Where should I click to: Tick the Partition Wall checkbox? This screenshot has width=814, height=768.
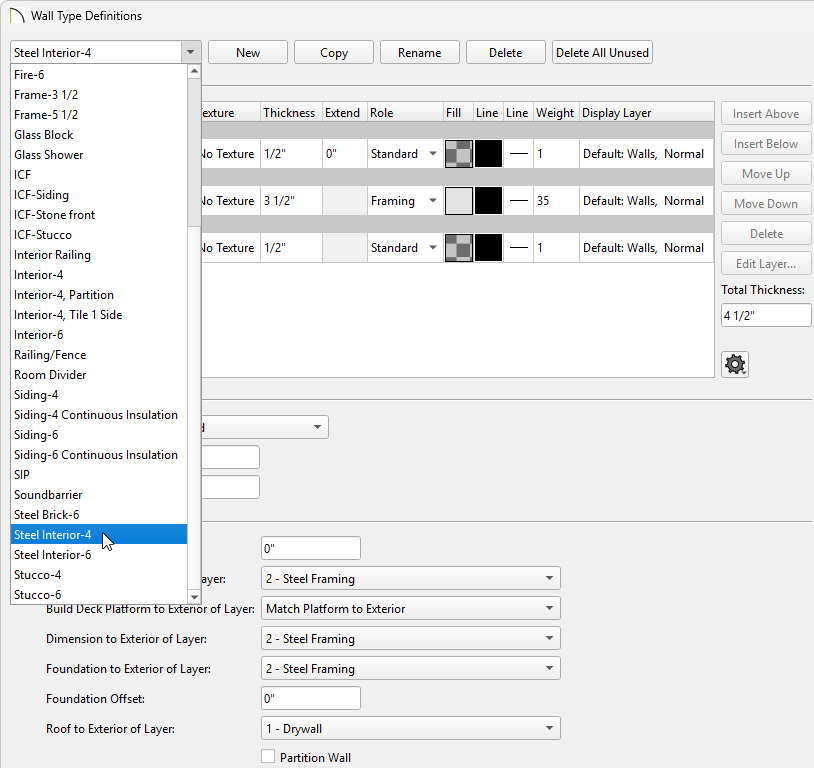pyautogui.click(x=268, y=756)
